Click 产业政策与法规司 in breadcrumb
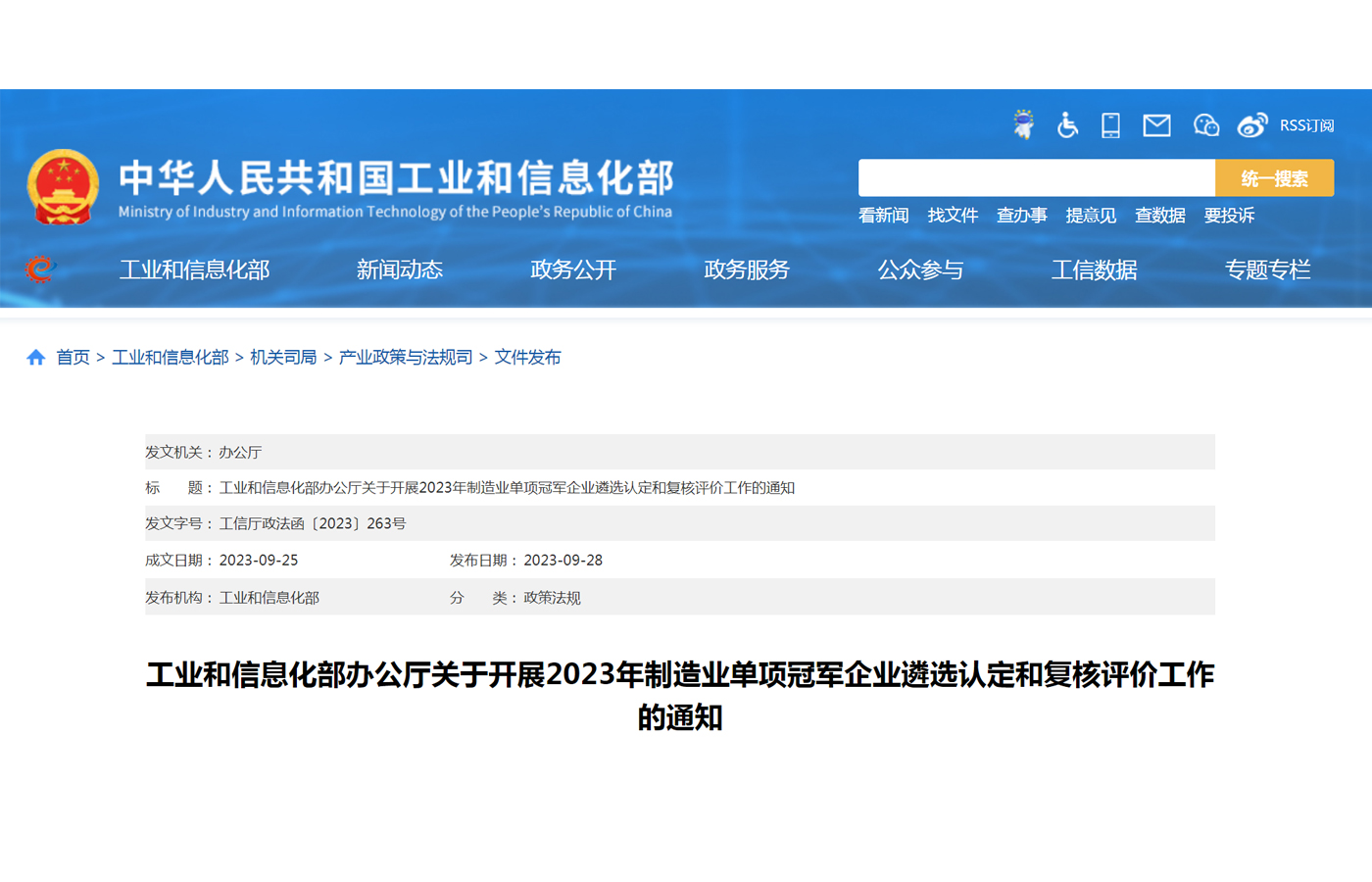This screenshot has height=882, width=1372. point(405,358)
